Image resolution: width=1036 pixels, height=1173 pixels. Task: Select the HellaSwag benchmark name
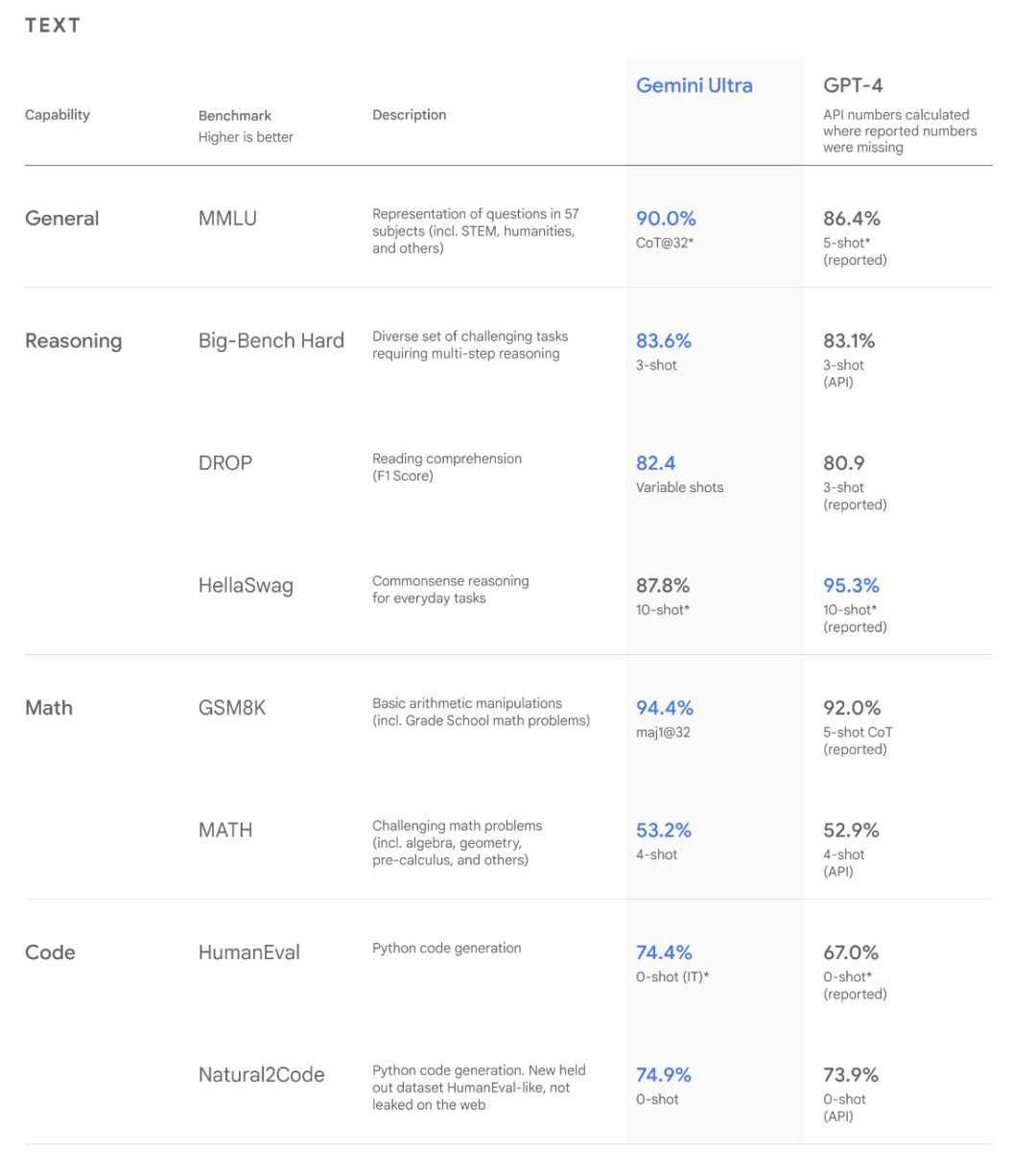[246, 586]
